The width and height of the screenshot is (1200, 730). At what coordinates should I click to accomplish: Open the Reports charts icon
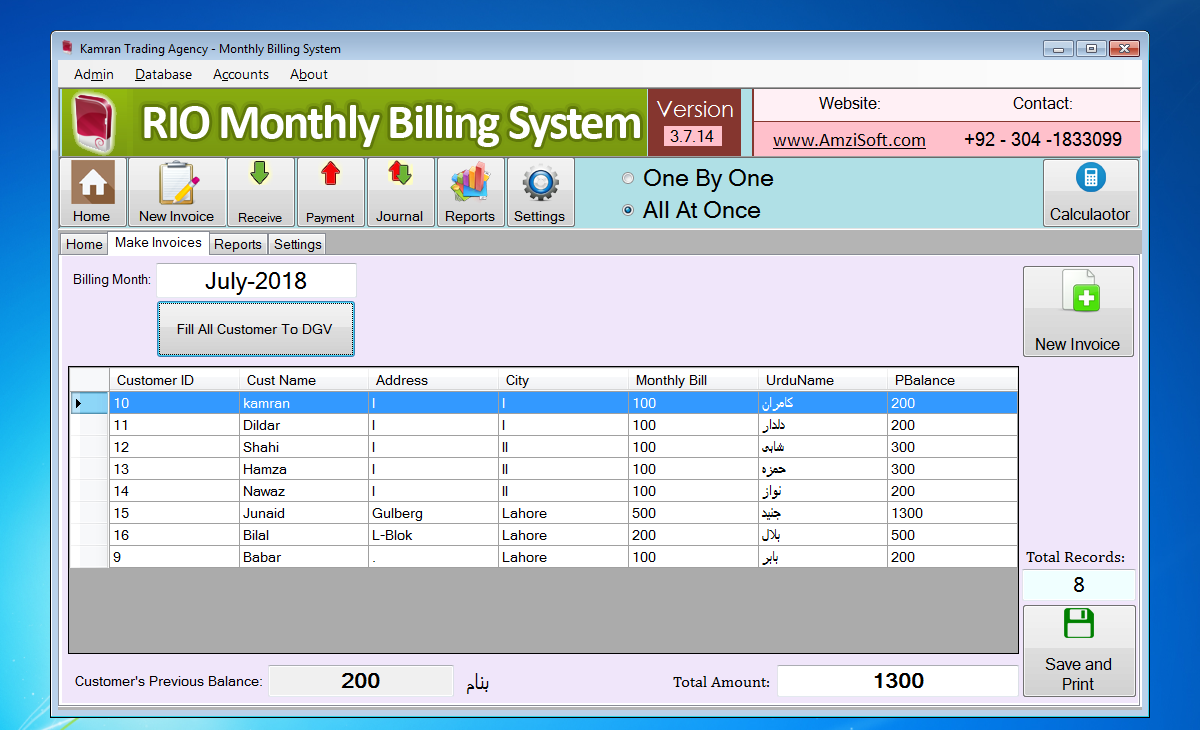[x=470, y=190]
